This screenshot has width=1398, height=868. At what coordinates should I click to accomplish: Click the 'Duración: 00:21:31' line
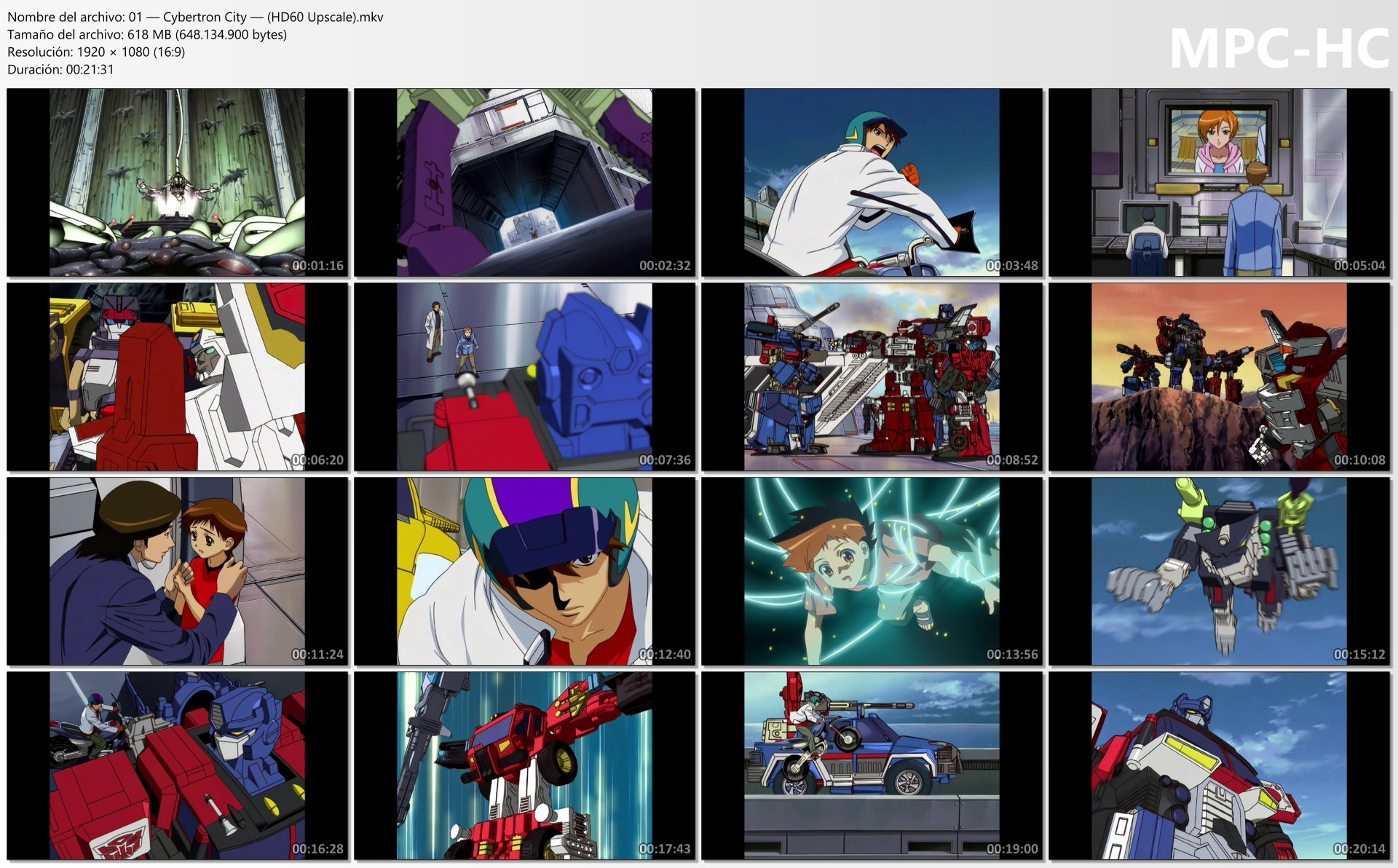tap(60, 69)
